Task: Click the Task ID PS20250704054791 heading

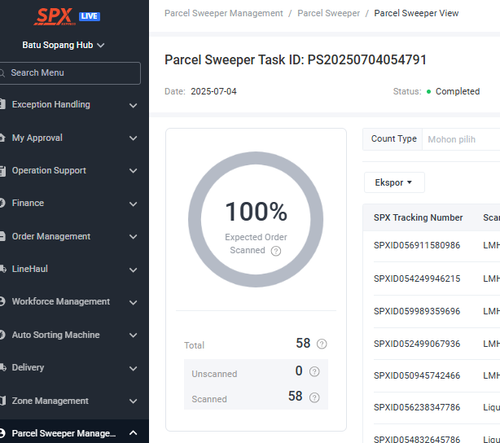Action: point(295,60)
